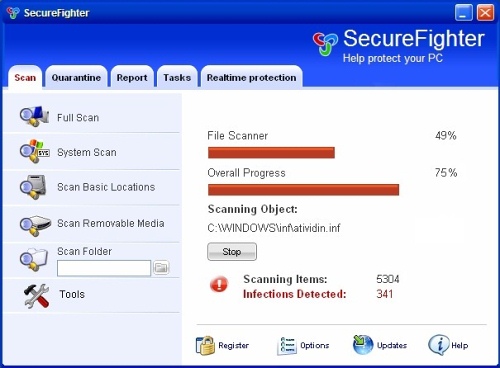Select the System Scan icon

click(34, 151)
